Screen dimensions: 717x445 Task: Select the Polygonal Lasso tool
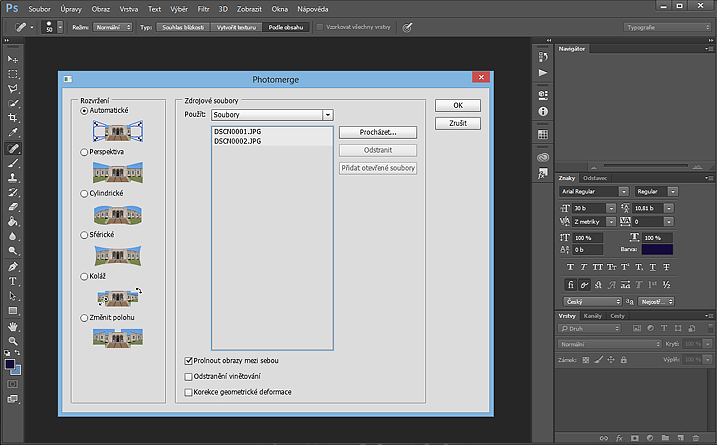tap(13, 89)
